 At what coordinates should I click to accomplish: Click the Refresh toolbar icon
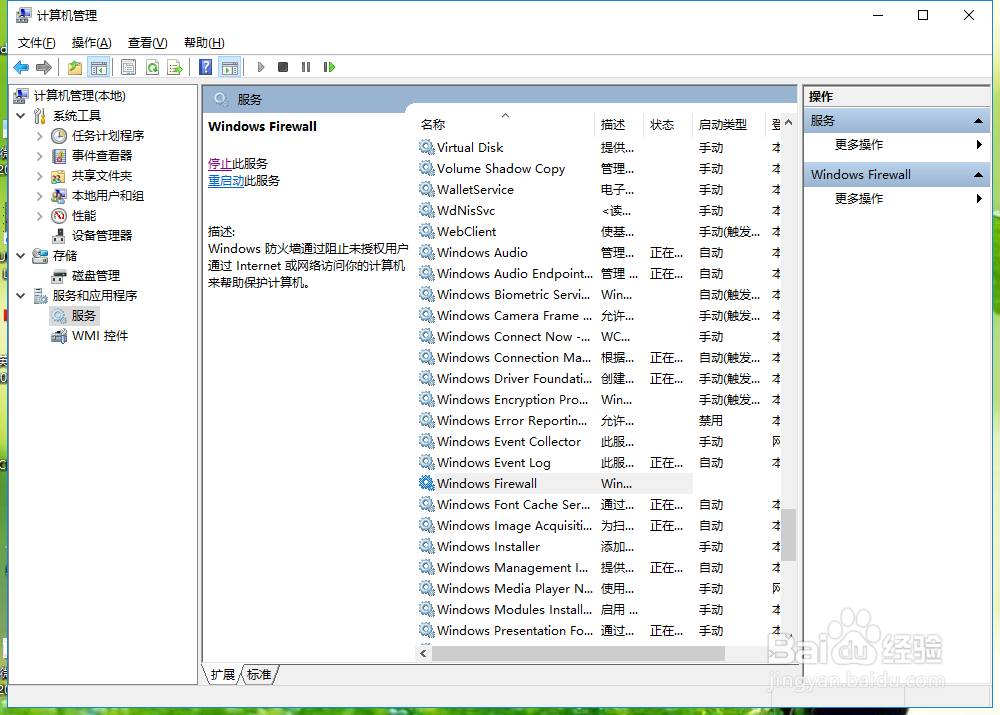point(152,67)
